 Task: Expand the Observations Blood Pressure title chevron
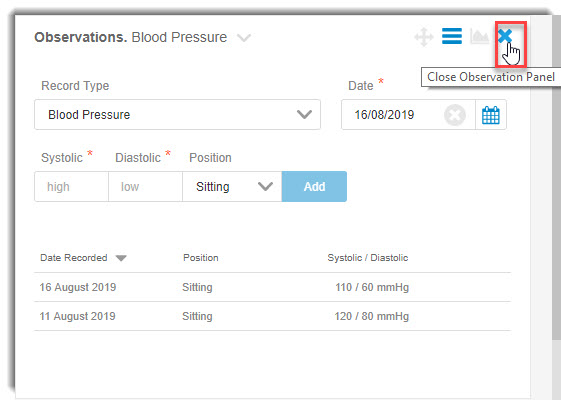point(244,38)
